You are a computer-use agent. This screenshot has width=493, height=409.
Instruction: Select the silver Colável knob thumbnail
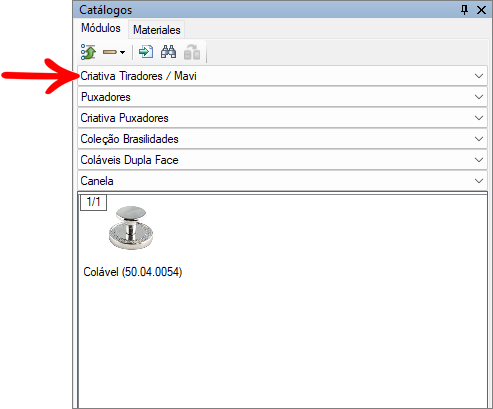tap(131, 227)
